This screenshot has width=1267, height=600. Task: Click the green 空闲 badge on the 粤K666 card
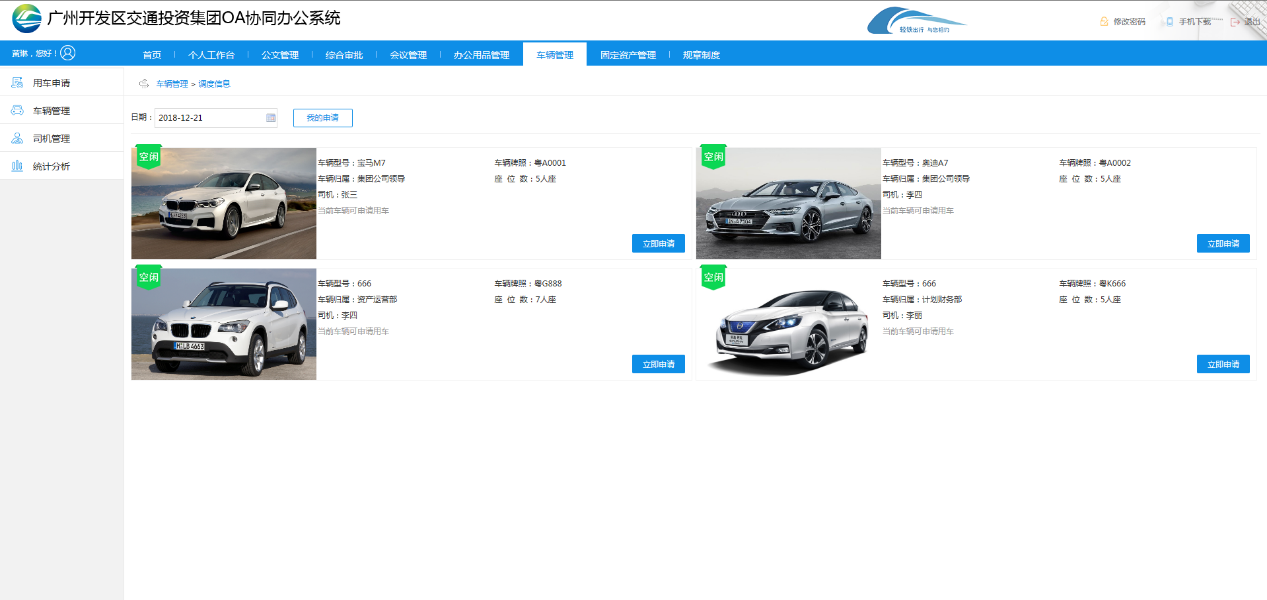click(713, 278)
